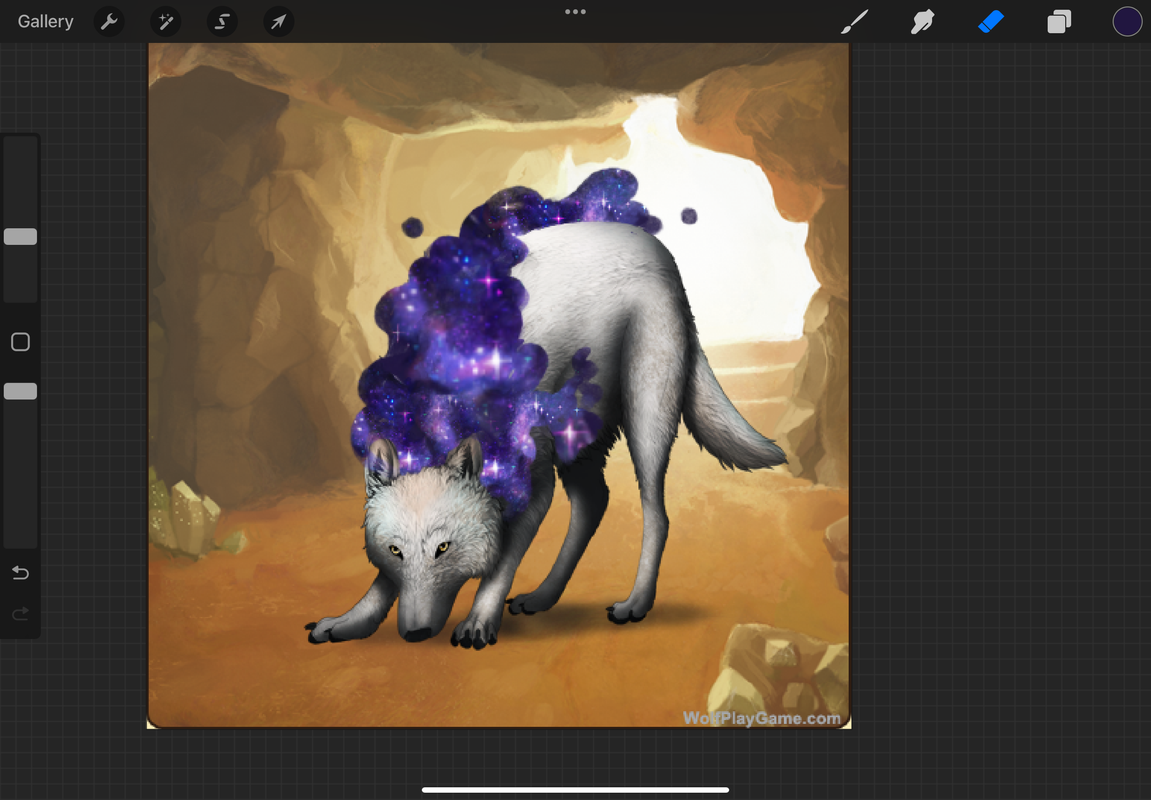Tap the square modify button on sidebar
This screenshot has height=800, width=1151.
click(x=21, y=342)
